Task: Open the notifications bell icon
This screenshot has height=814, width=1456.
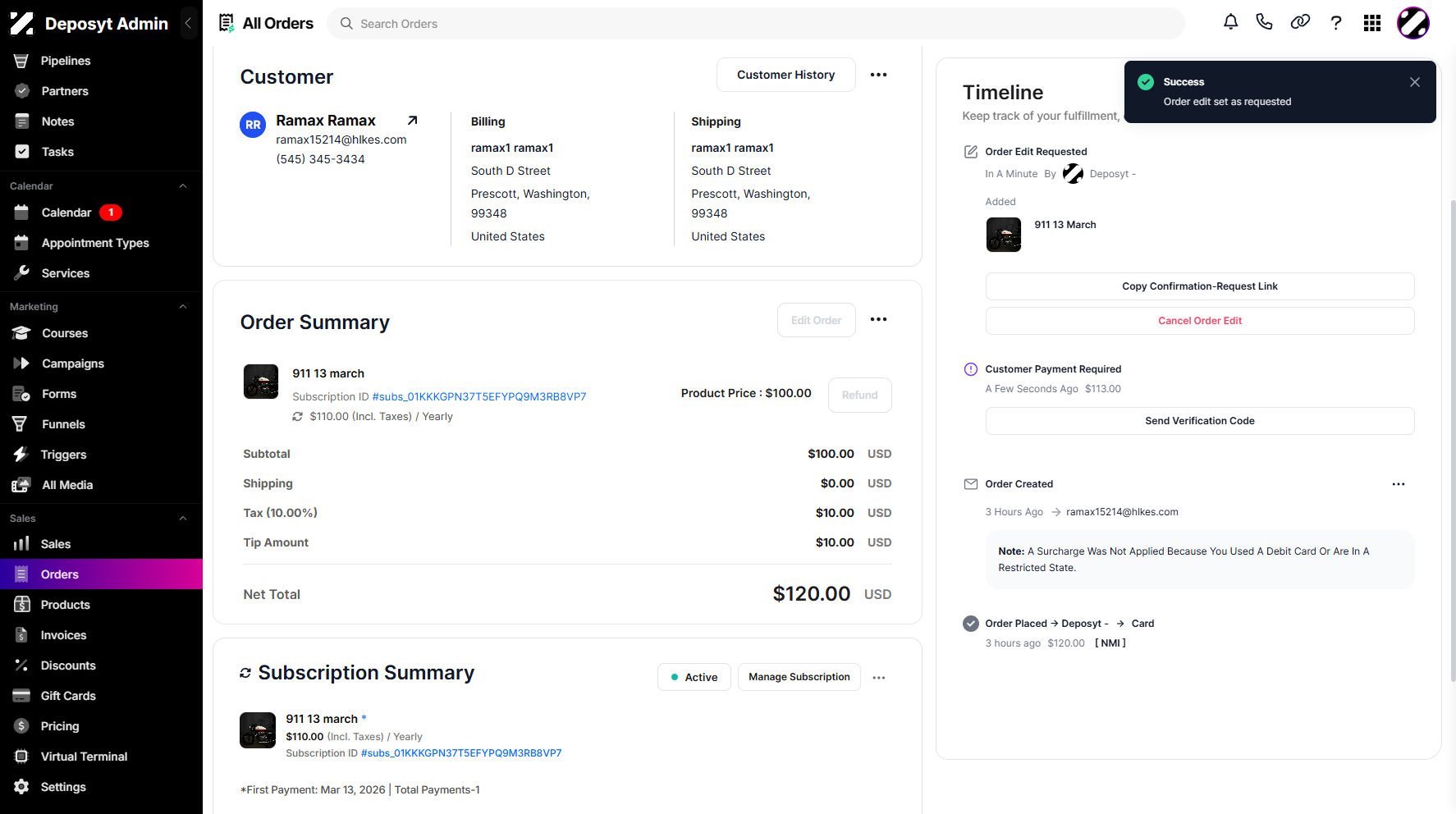Action: pos(1230,22)
